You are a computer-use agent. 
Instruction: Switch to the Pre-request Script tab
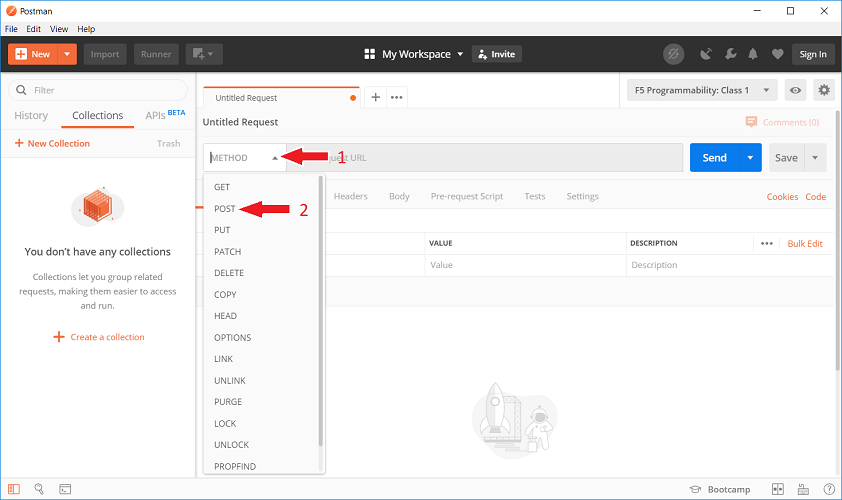(x=467, y=197)
